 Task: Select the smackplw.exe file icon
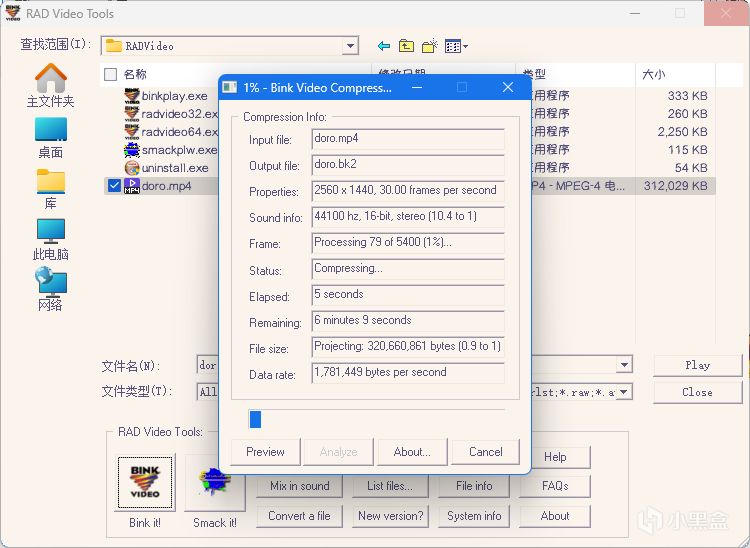pos(132,150)
